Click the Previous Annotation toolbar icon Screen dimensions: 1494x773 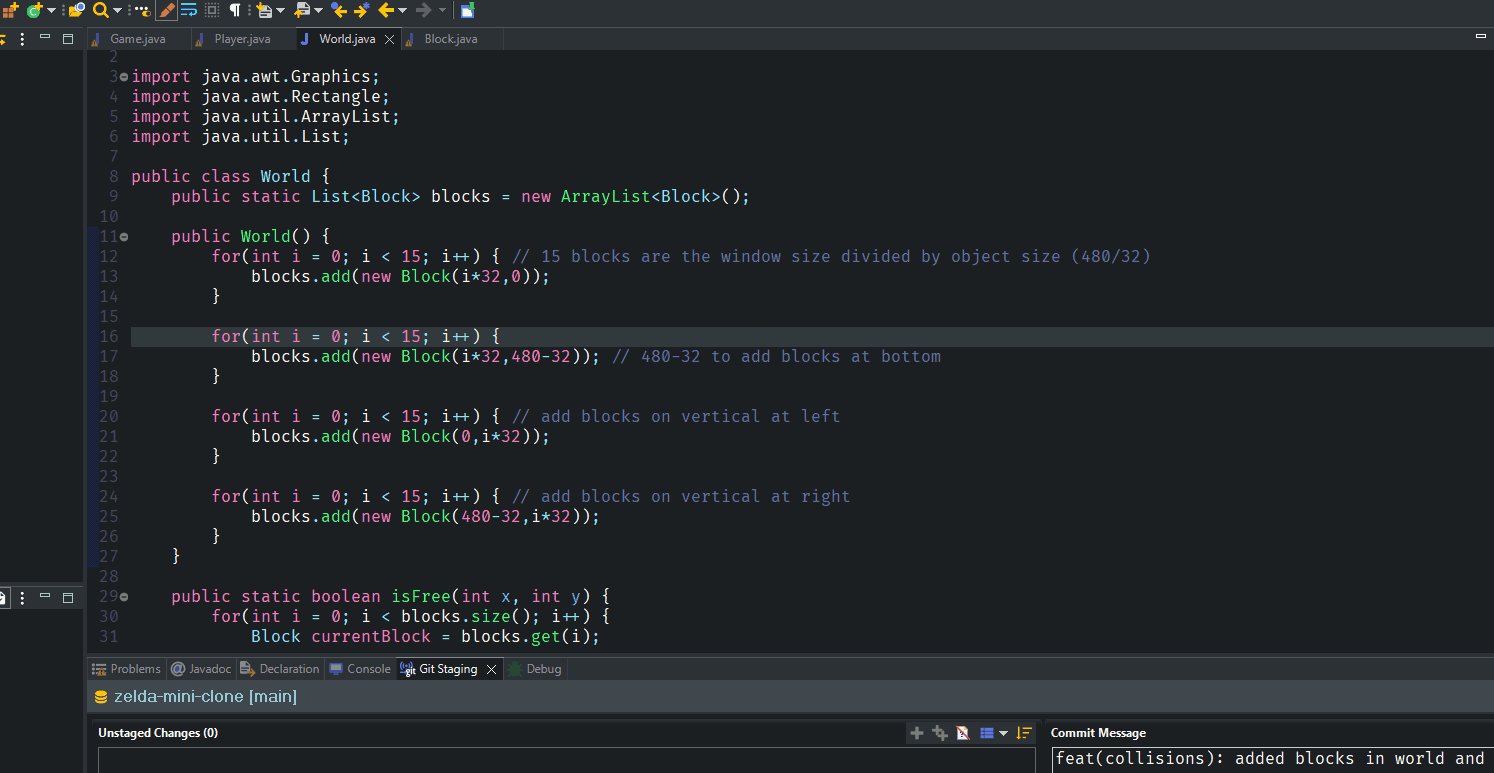[x=302, y=10]
